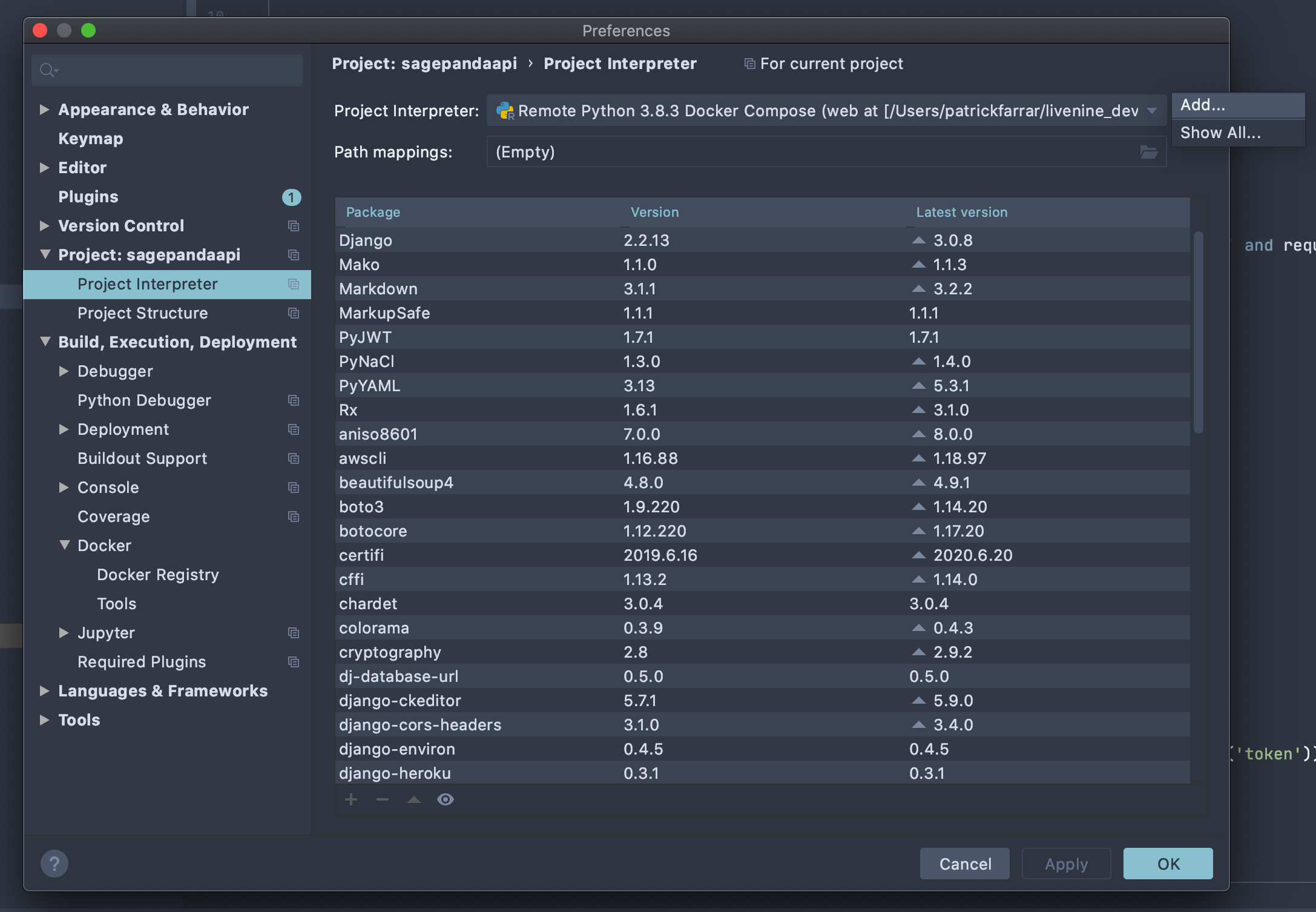This screenshot has width=1316, height=912.
Task: Select the django-cors-headers package row
Action: (x=763, y=725)
